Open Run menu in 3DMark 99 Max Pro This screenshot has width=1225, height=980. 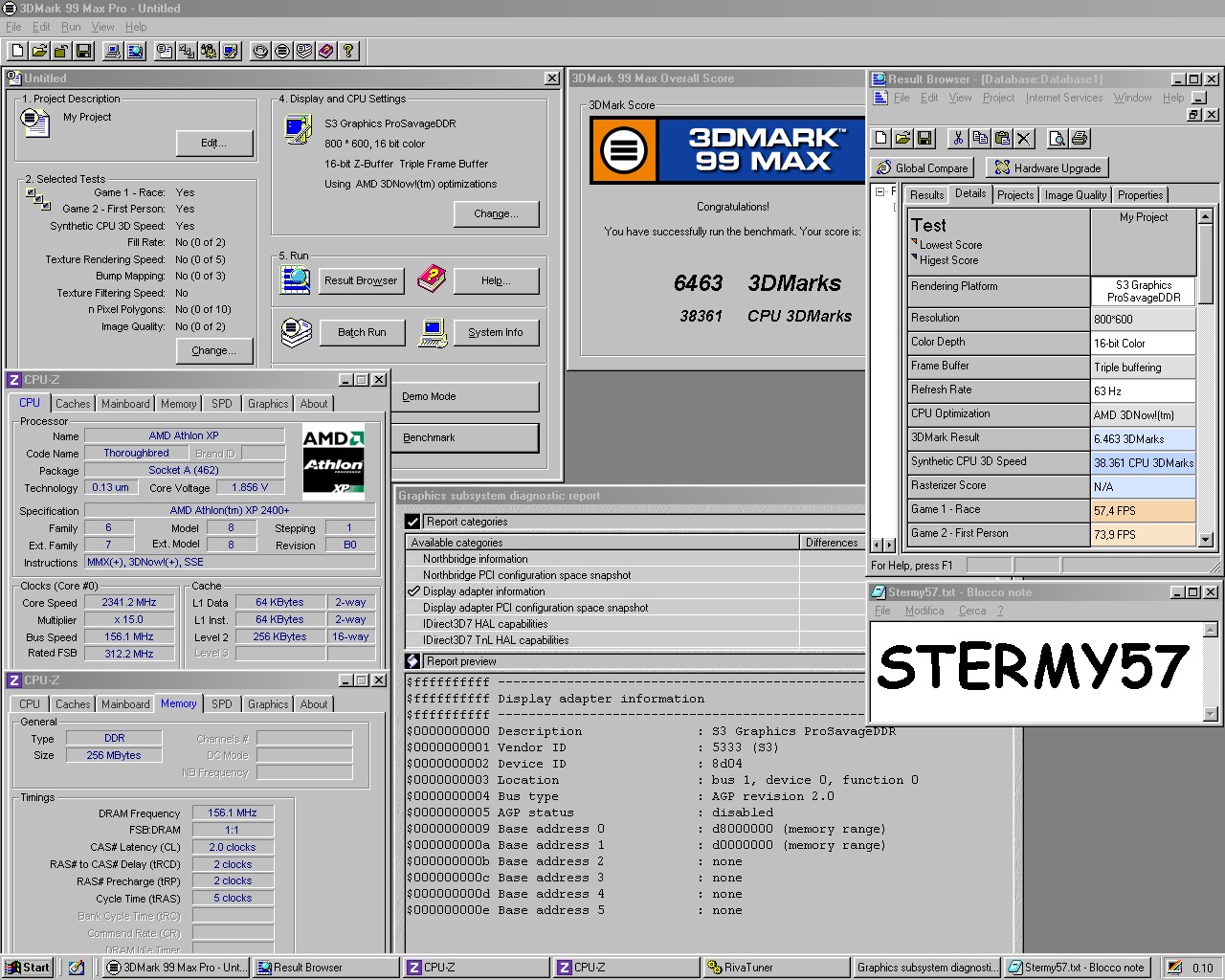71,27
